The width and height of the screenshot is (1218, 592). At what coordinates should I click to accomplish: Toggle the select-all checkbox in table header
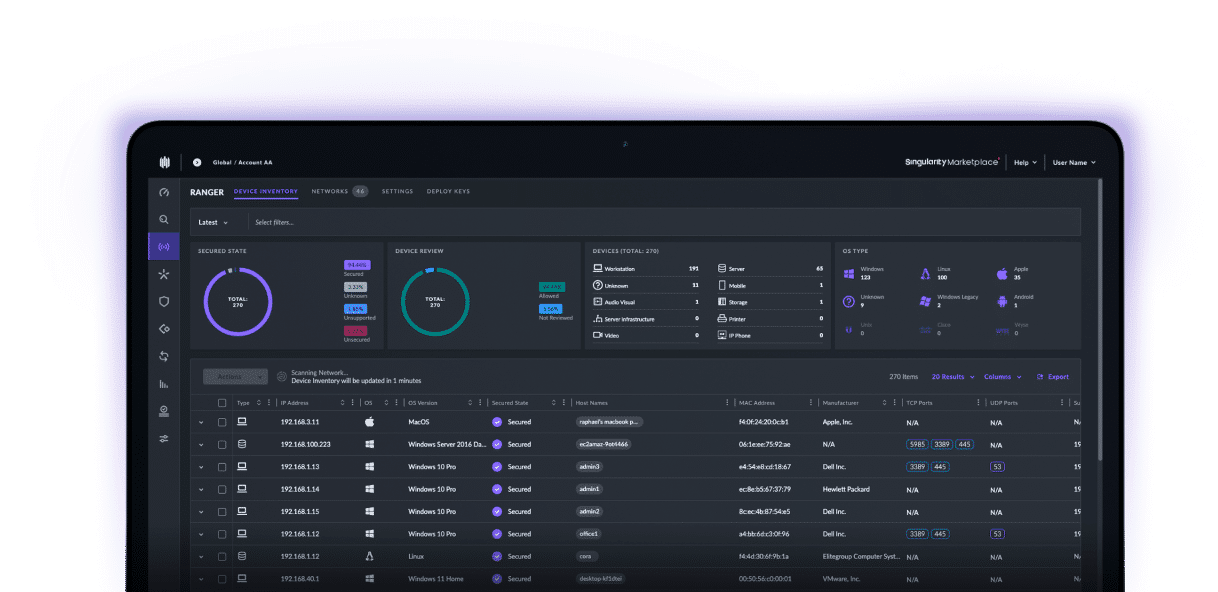222,403
